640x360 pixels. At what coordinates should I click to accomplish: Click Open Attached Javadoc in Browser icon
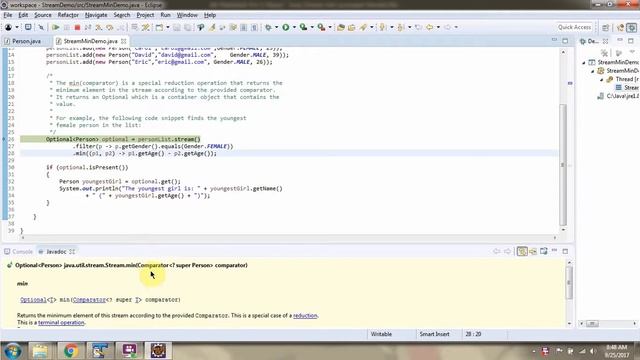[544, 251]
